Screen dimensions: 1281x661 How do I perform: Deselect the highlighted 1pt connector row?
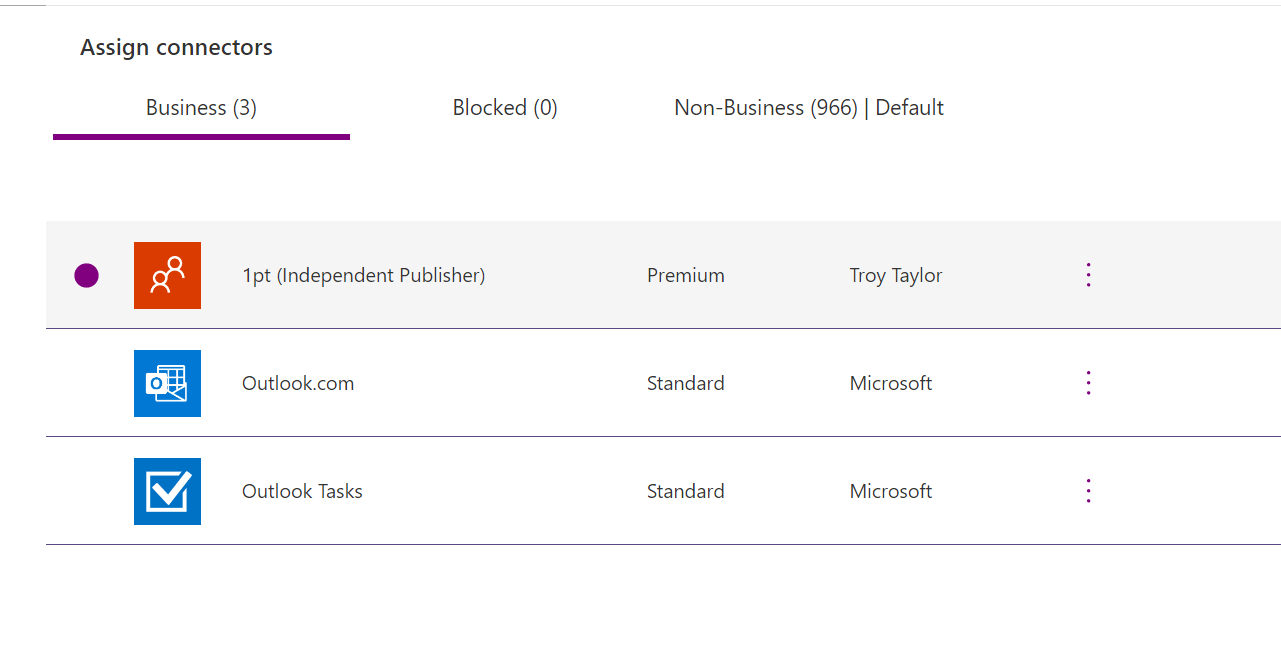click(x=86, y=275)
